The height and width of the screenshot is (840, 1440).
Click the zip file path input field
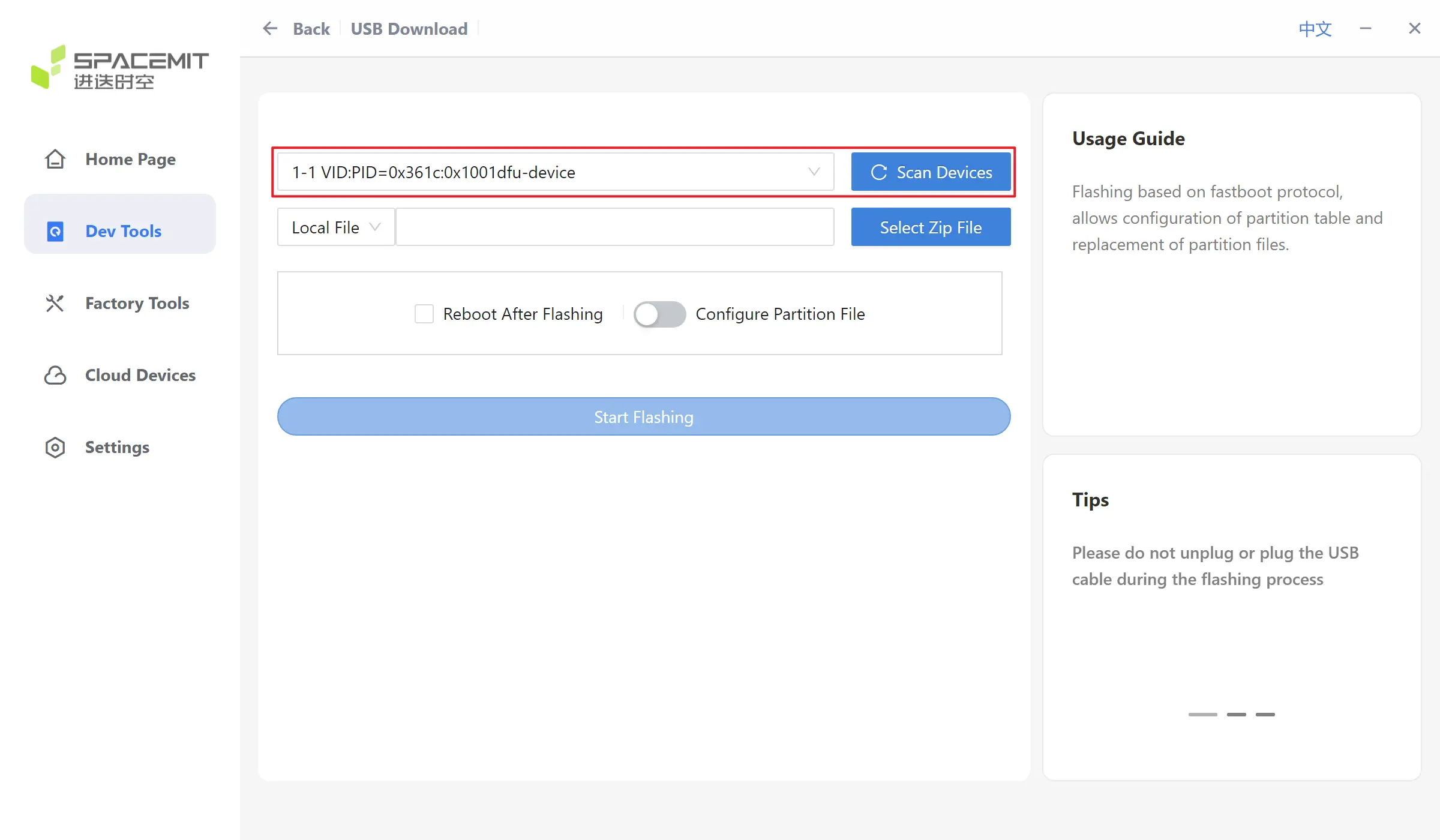[x=615, y=227]
